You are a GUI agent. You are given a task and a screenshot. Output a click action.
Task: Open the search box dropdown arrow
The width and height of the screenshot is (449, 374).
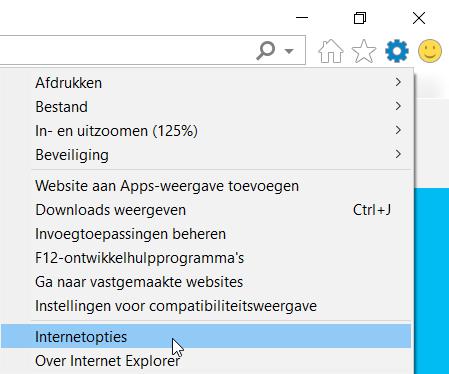tap(289, 51)
